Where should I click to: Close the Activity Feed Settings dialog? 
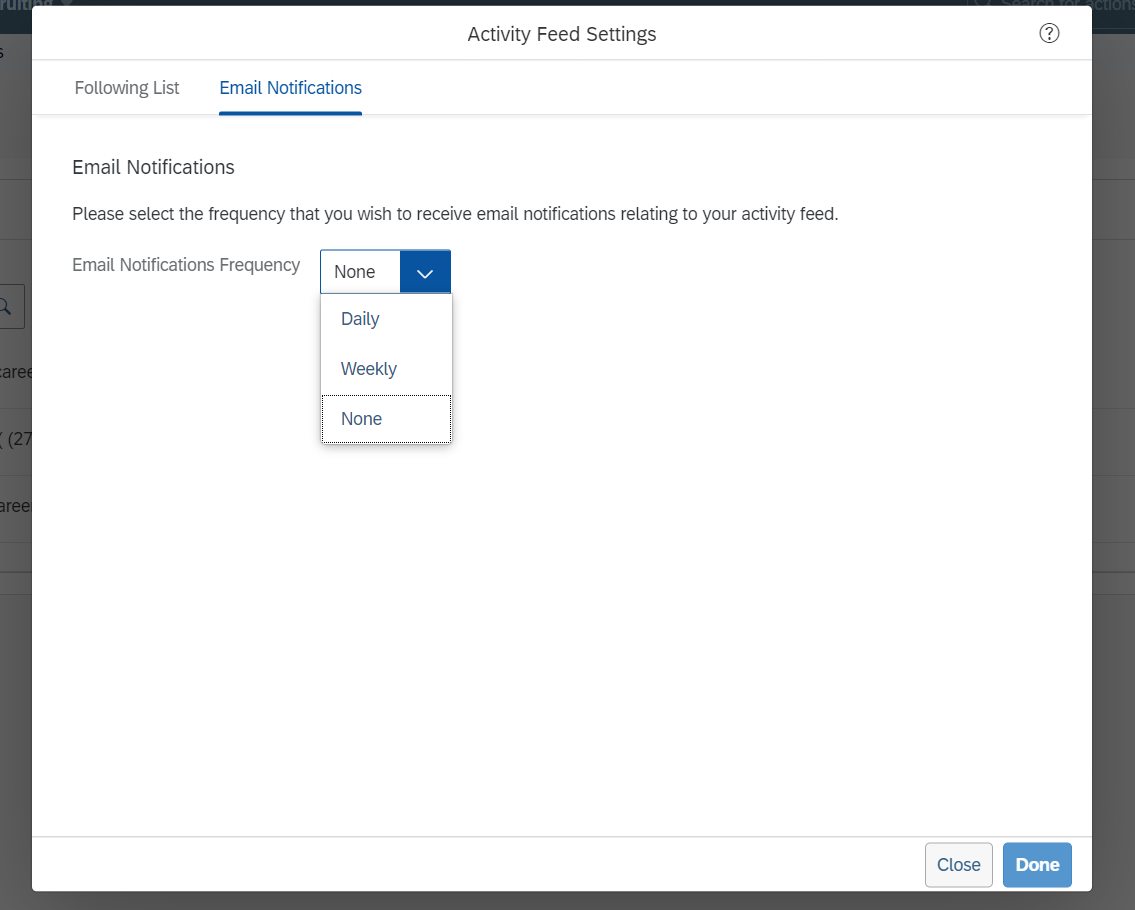[958, 864]
